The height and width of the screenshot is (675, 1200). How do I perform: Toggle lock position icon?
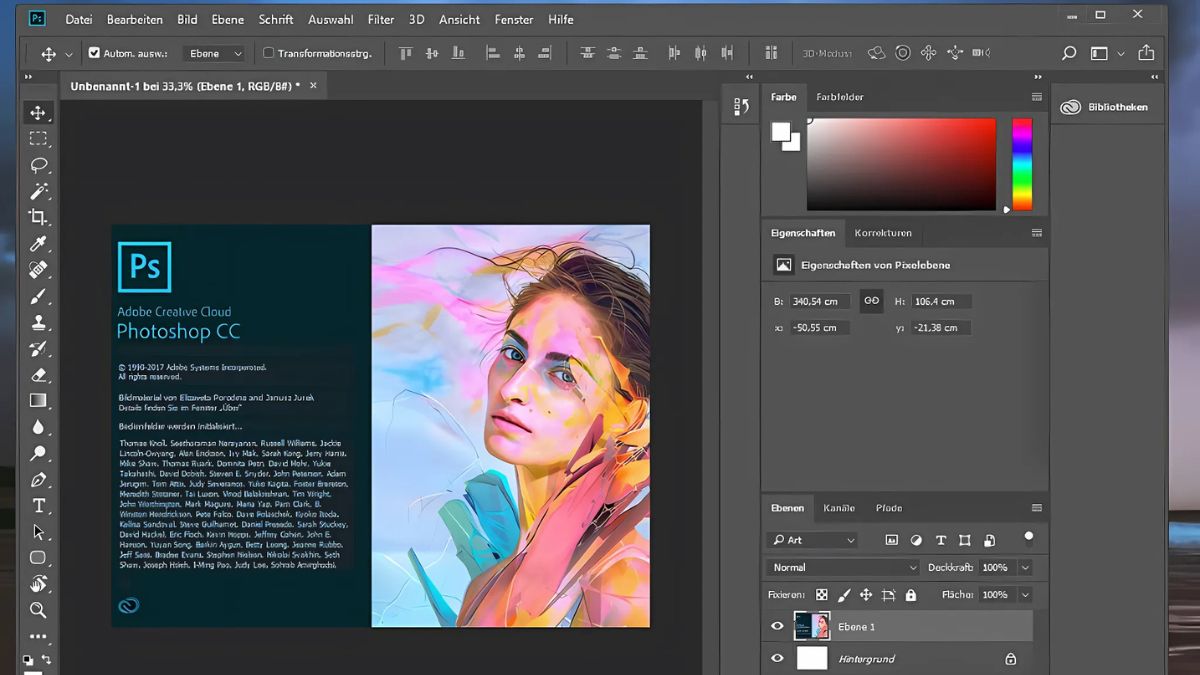click(x=866, y=595)
